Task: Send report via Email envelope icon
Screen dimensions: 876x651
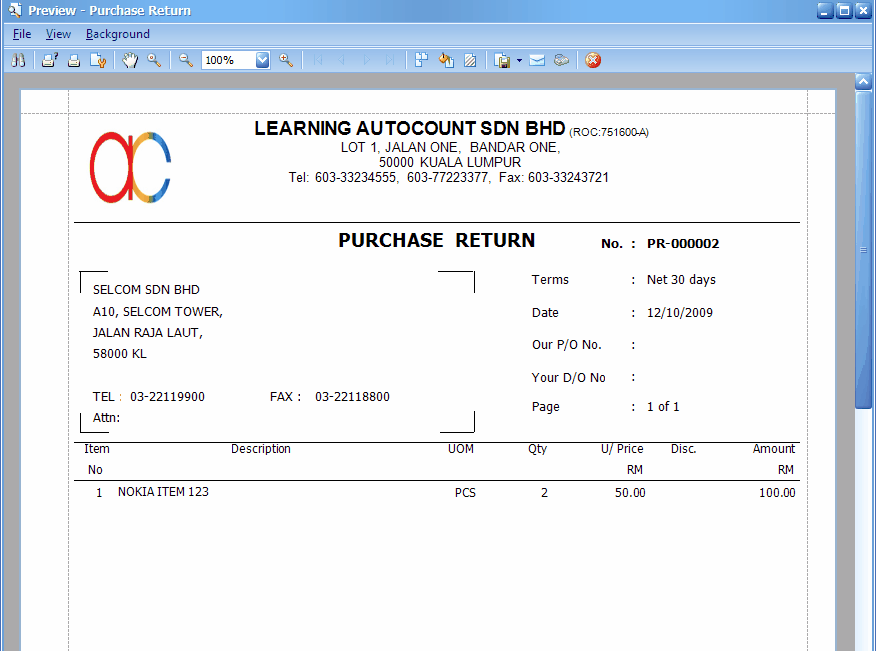Action: pyautogui.click(x=536, y=60)
